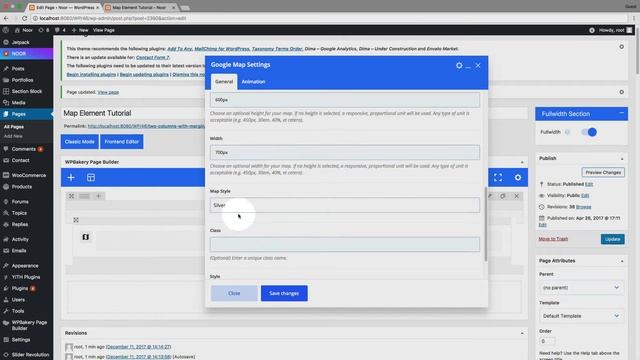Click the Class input field
This screenshot has width=640, height=360.
pyautogui.click(x=344, y=244)
